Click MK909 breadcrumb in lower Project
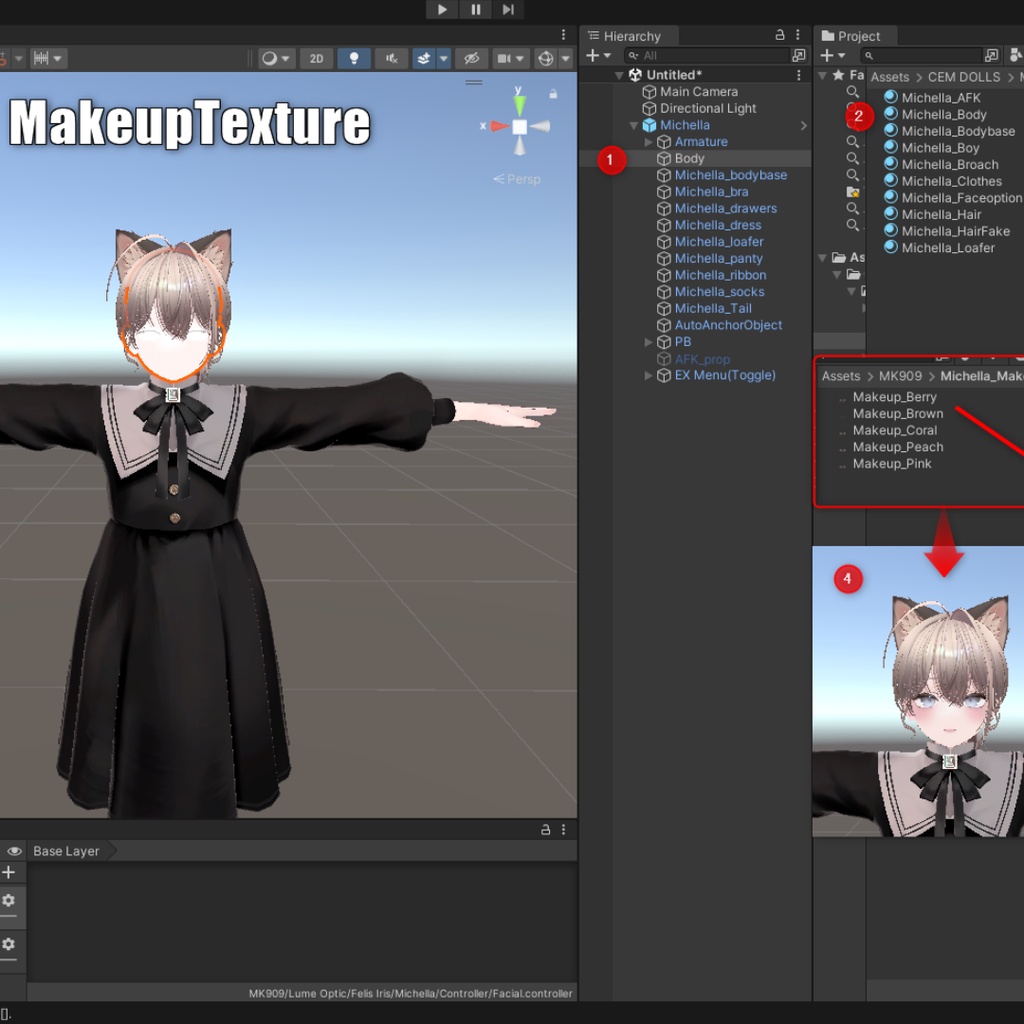The width and height of the screenshot is (1024, 1024). click(900, 376)
